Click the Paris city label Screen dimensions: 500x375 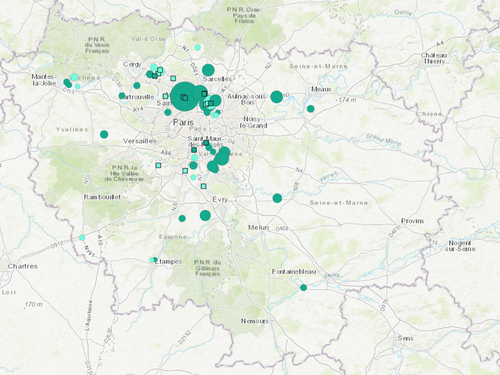point(183,122)
